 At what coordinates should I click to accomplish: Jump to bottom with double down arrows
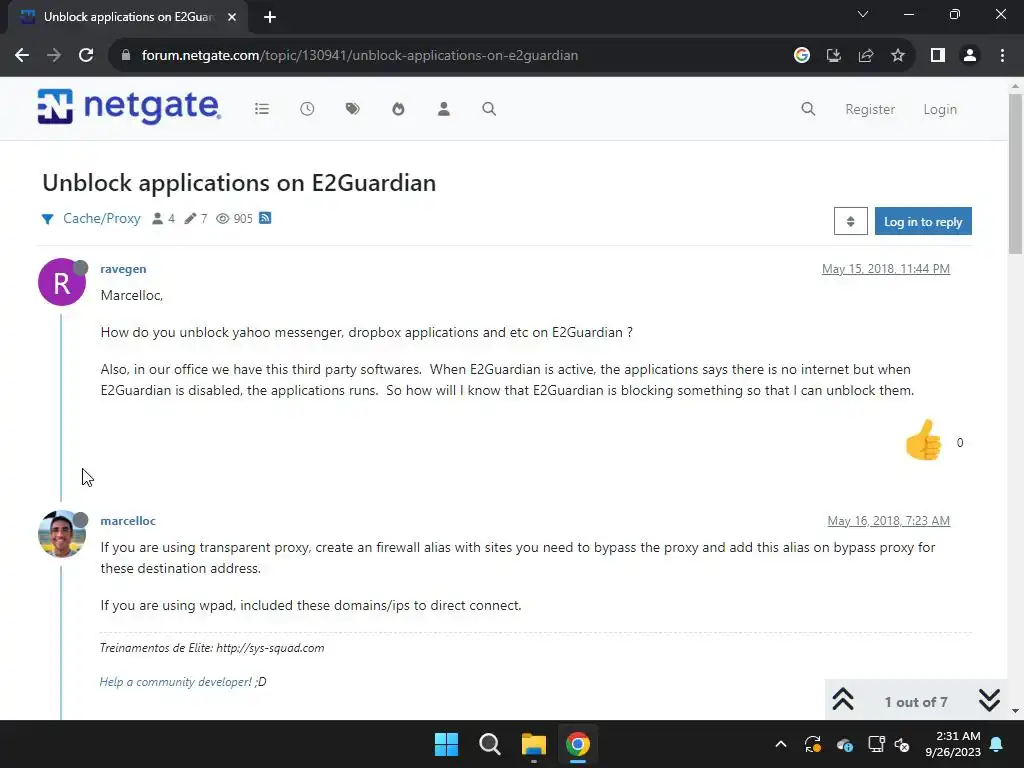click(989, 701)
